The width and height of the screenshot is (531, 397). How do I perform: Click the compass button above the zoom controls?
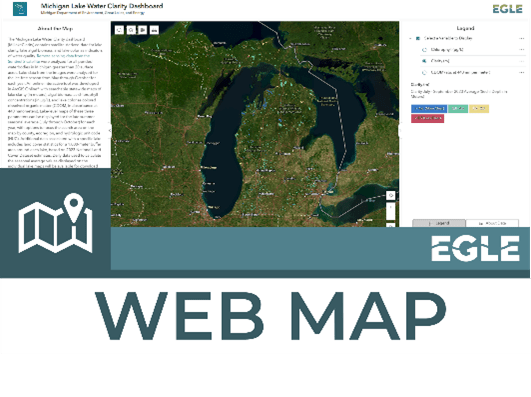pyautogui.click(x=391, y=195)
